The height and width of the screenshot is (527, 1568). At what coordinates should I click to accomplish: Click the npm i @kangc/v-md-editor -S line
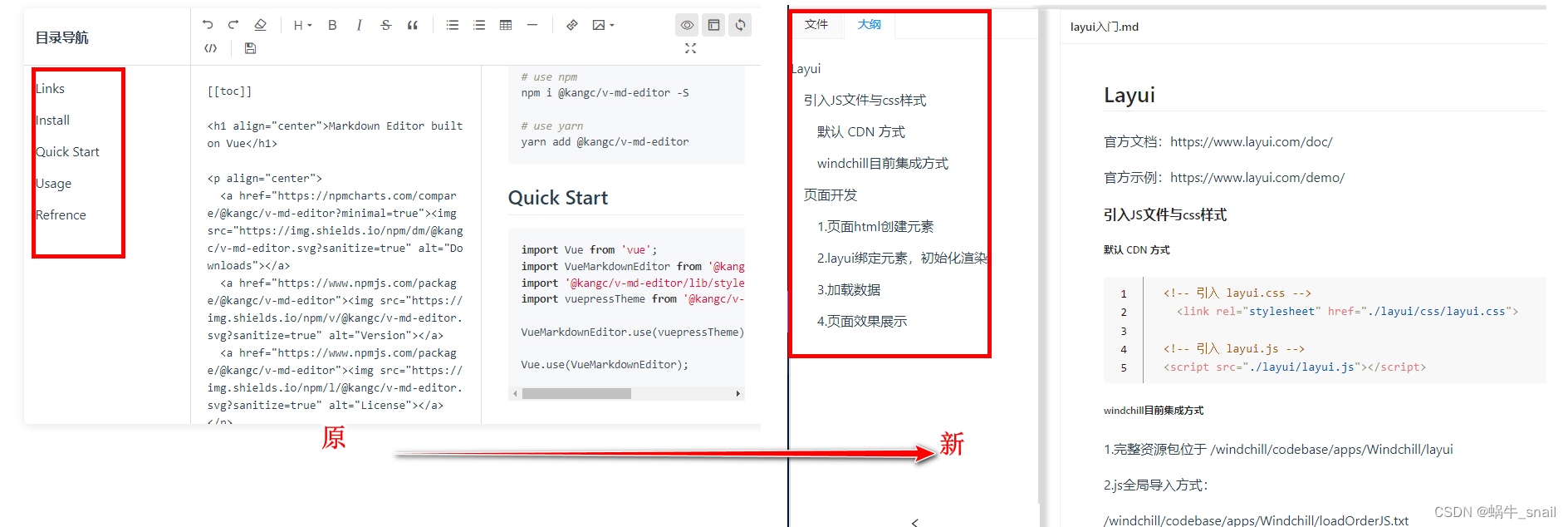(605, 92)
